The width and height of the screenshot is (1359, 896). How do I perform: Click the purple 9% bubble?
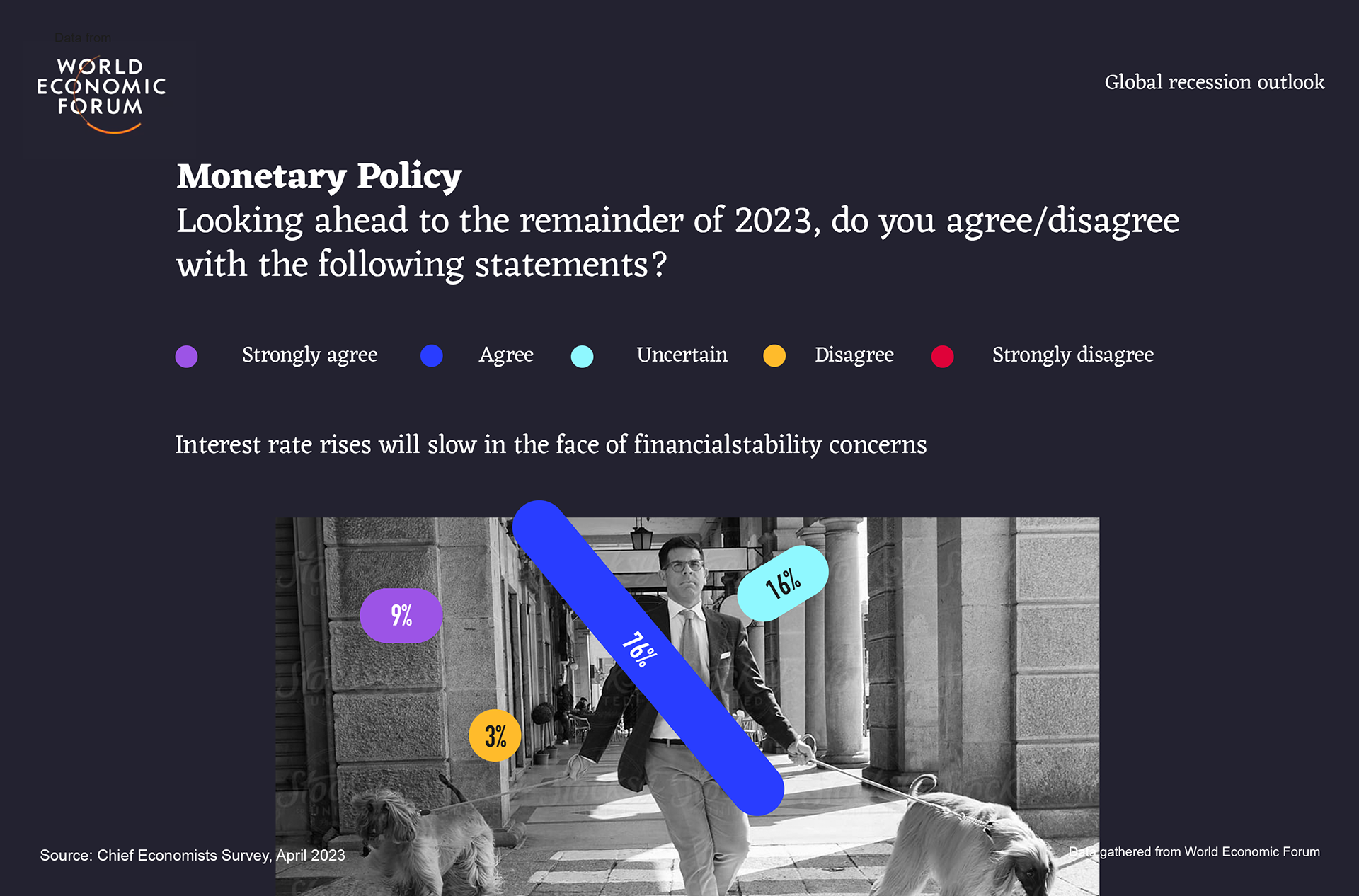tap(401, 615)
